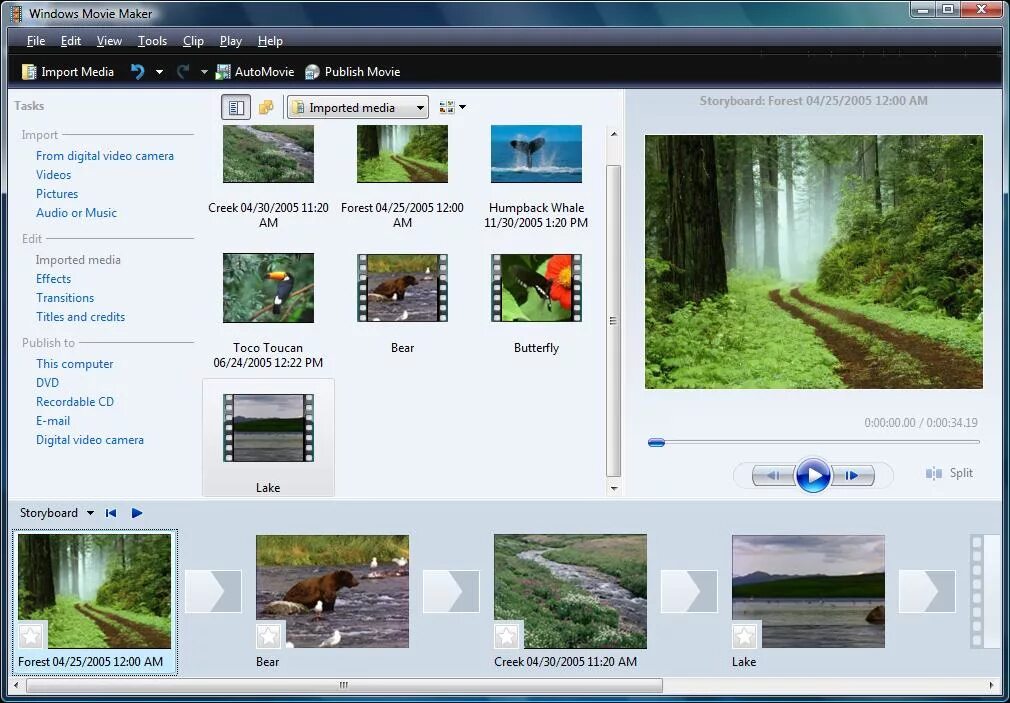The image size is (1010, 703).
Task: Open the View menu
Action: coord(109,41)
